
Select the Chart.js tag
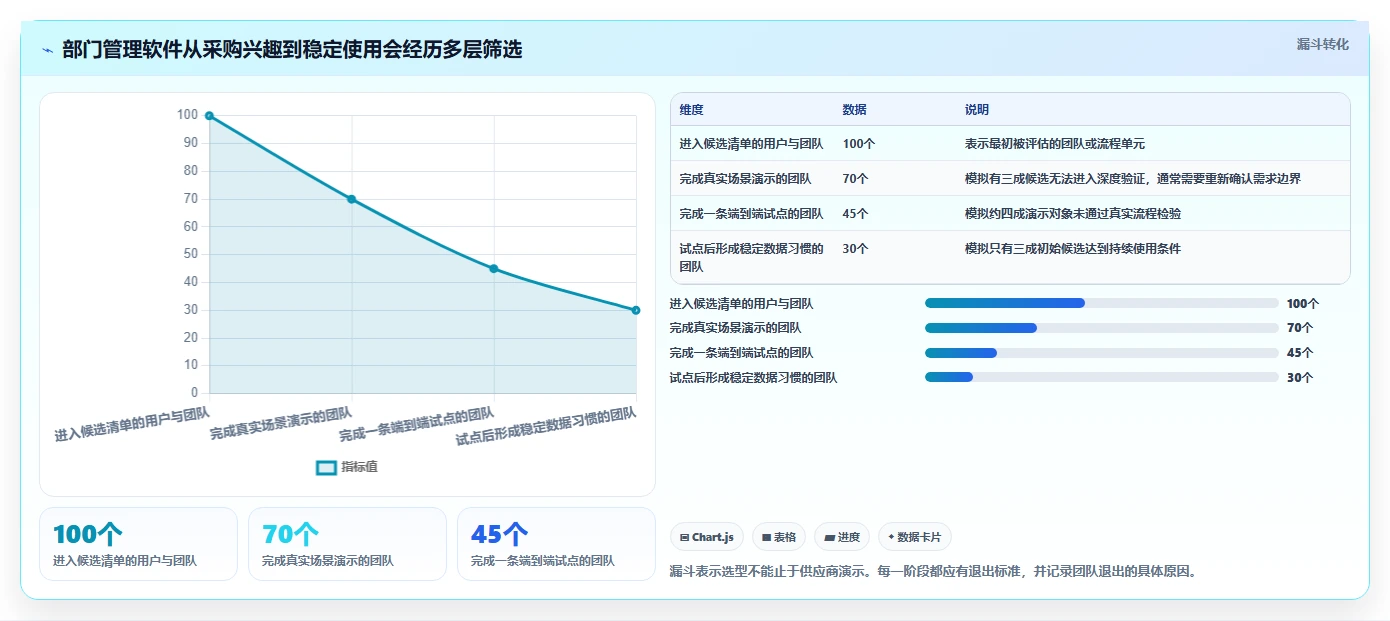pyautogui.click(x=707, y=537)
